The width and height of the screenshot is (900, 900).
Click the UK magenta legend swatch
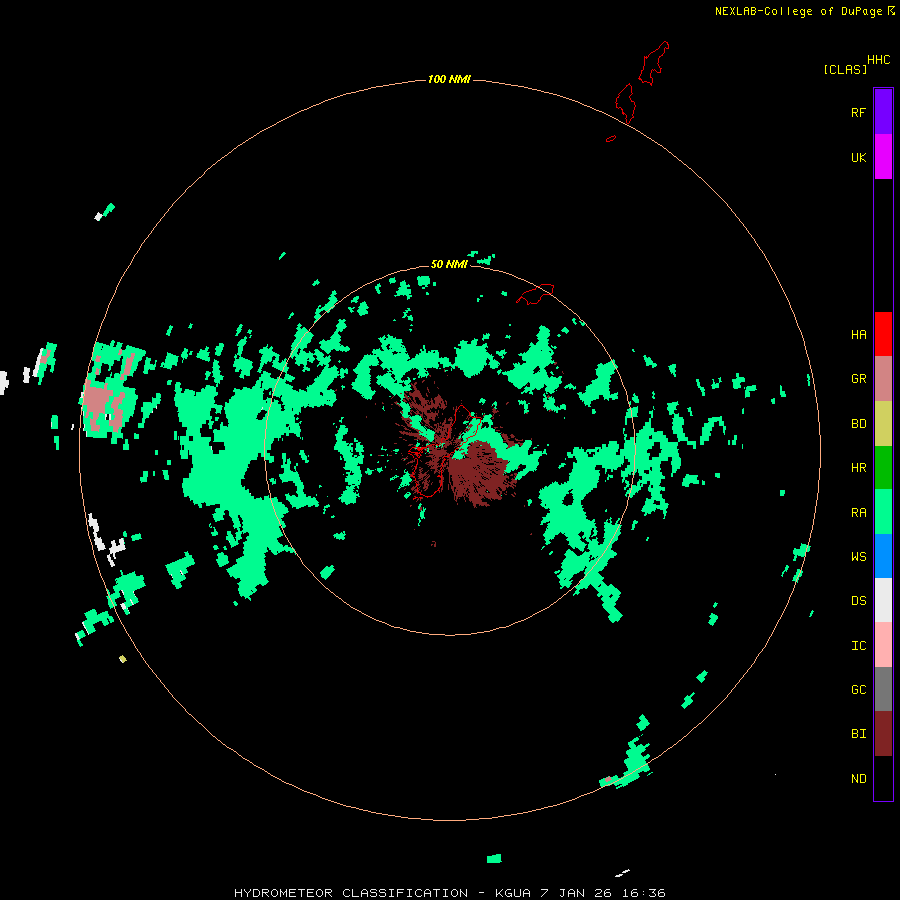[x=883, y=157]
